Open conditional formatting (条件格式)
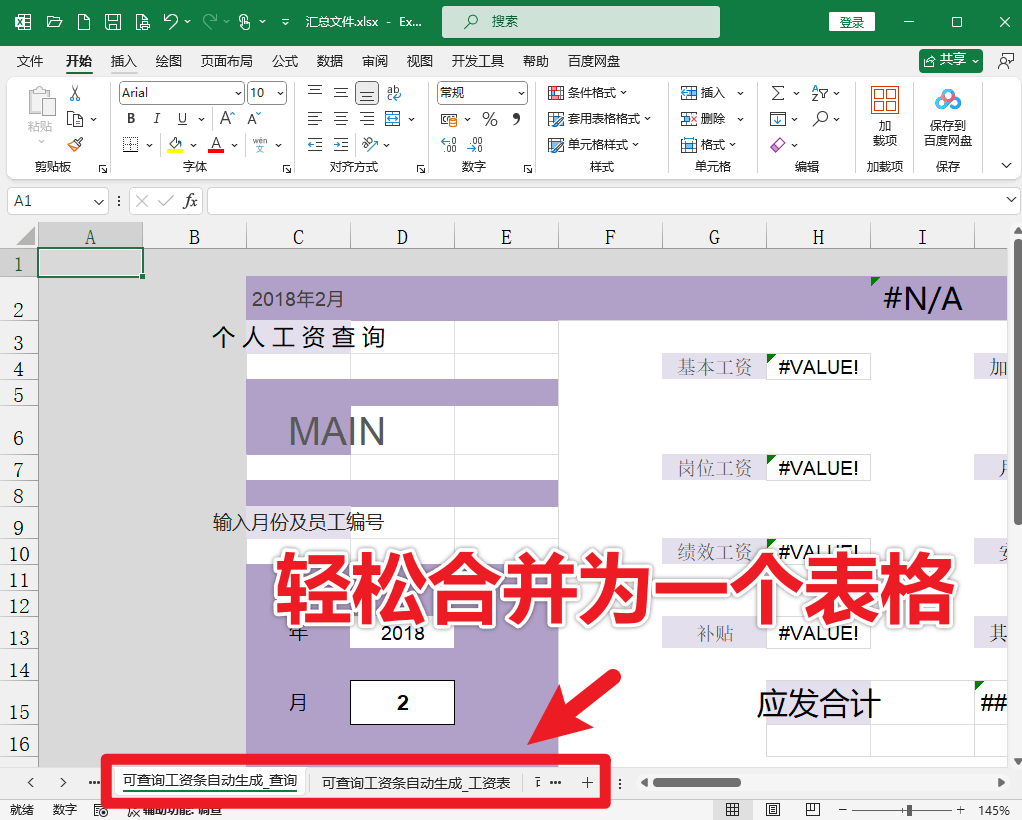 (588, 92)
